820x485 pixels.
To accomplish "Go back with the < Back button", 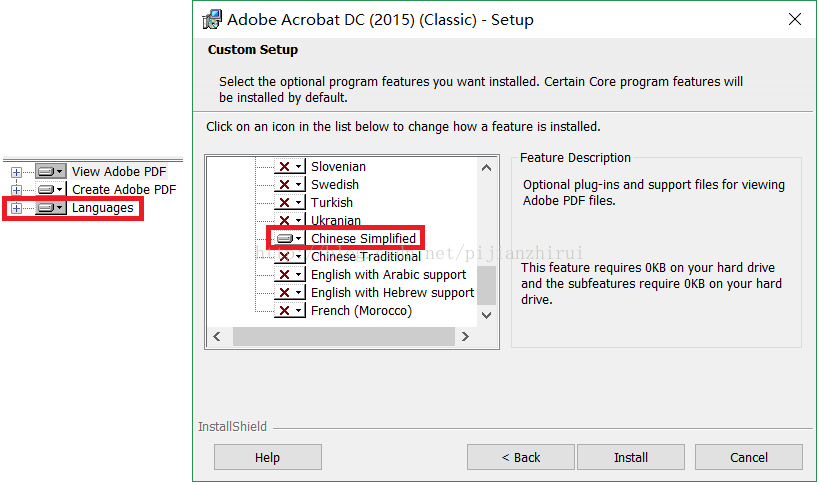I will pyautogui.click(x=521, y=457).
